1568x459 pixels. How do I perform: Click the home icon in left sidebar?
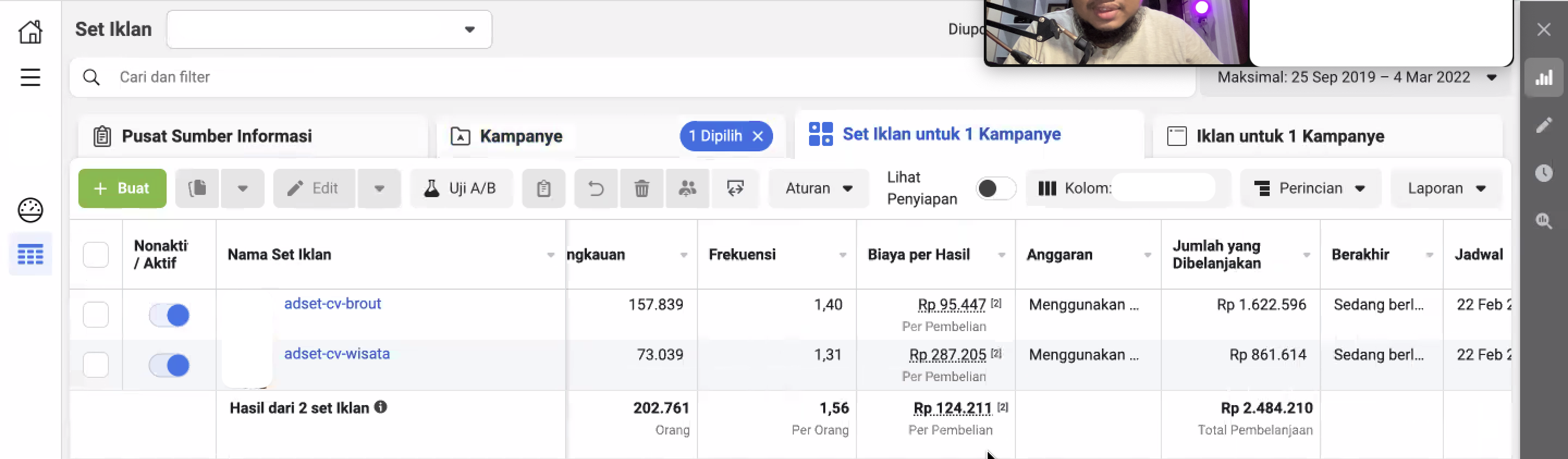point(30,32)
